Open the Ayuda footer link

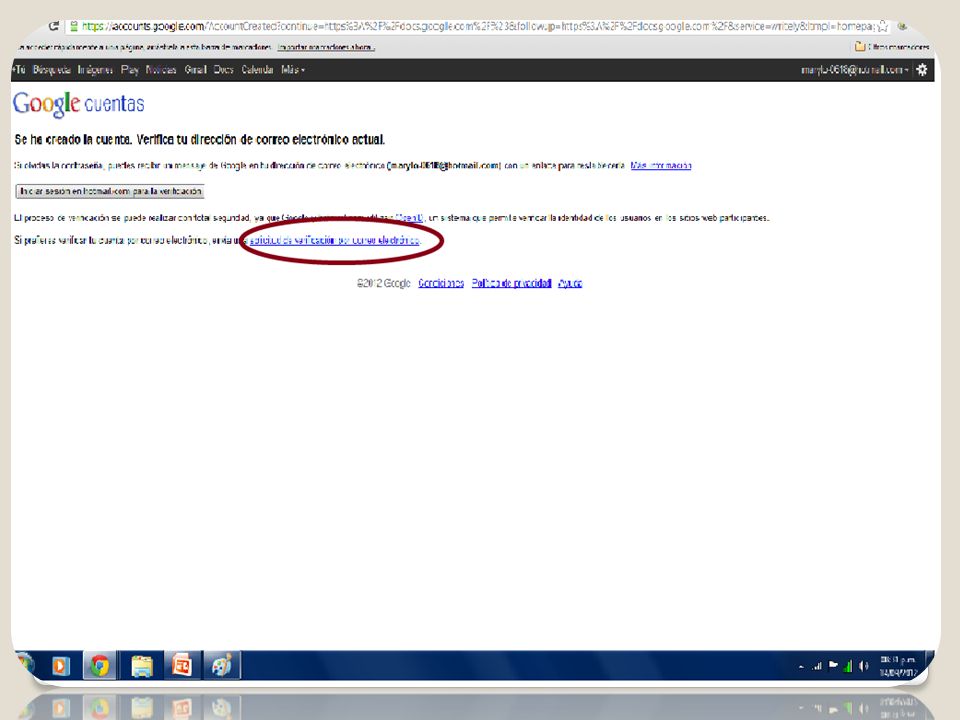[570, 283]
